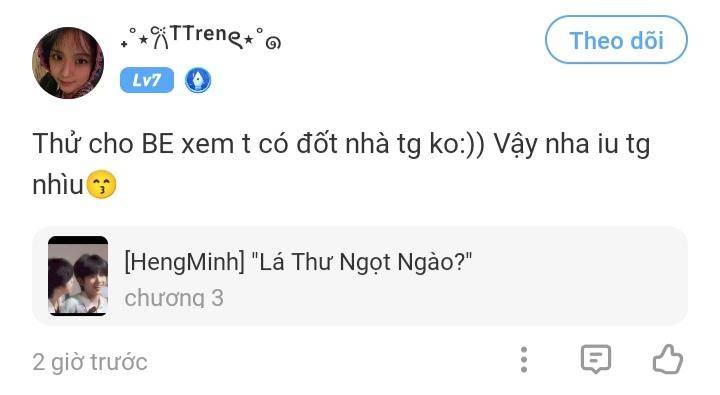Screen dimensions: 720x395
Task: Tap "Vậy nha iu tg" comment text
Action: click(x=572, y=144)
